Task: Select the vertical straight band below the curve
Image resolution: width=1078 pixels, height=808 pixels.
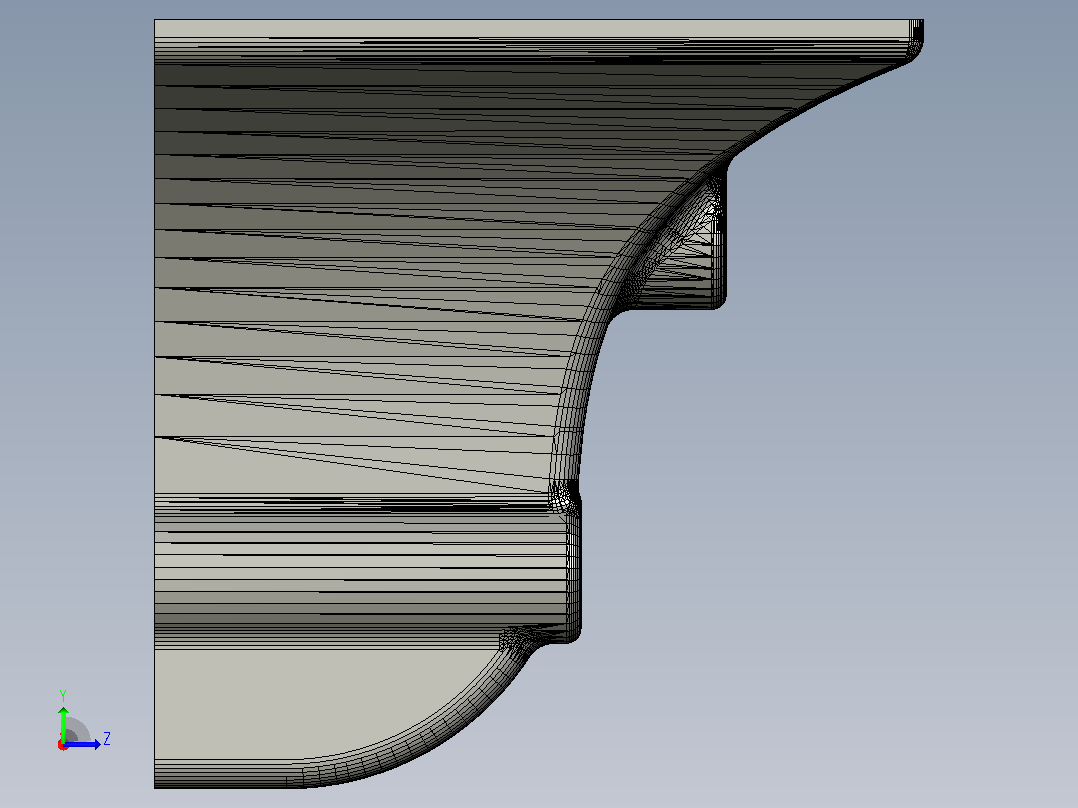Action: pos(573,571)
